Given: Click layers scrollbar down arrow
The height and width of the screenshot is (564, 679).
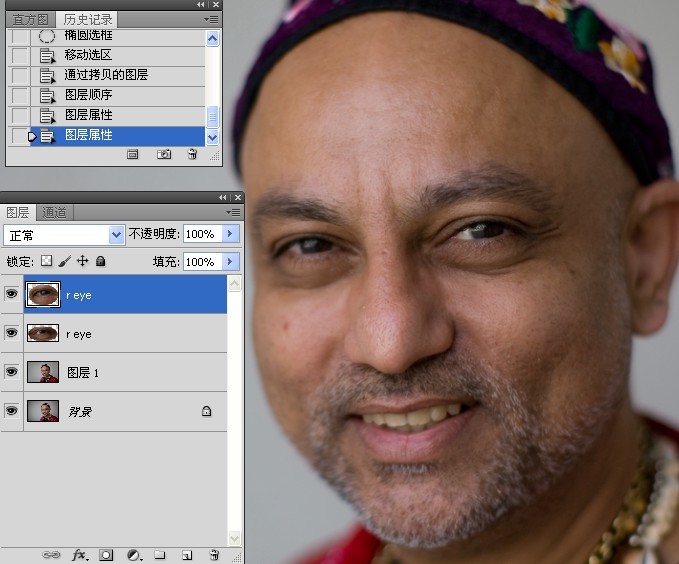Looking at the screenshot, I should [x=234, y=538].
